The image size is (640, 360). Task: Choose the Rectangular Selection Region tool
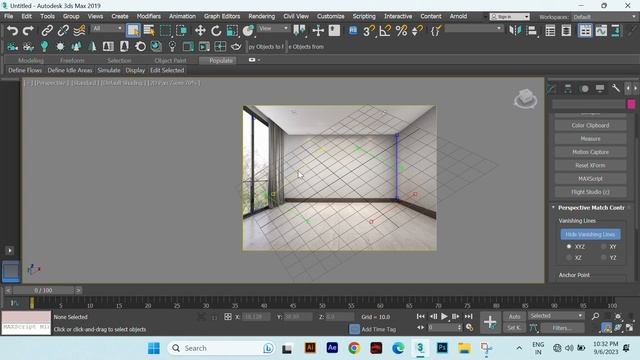pyautogui.click(x=165, y=31)
